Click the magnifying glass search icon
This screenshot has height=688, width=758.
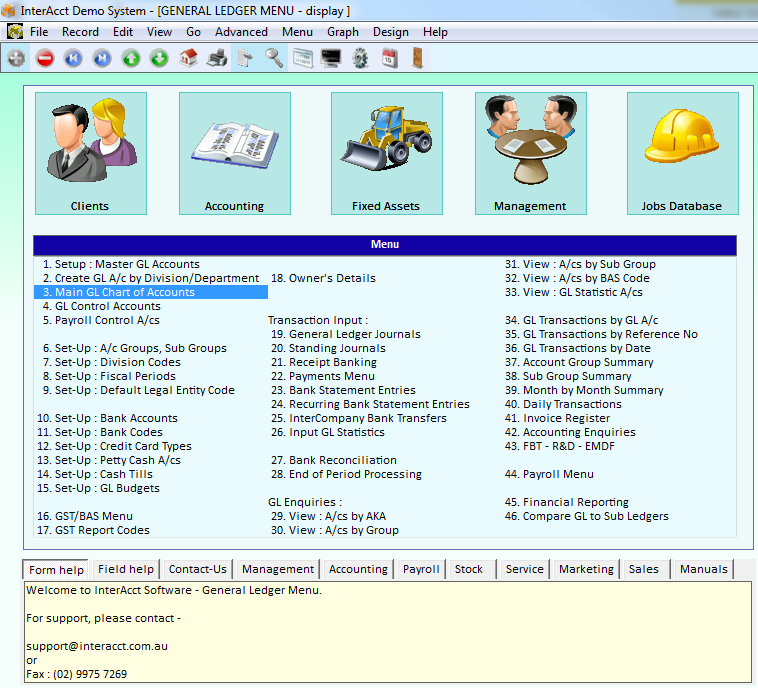(274, 59)
